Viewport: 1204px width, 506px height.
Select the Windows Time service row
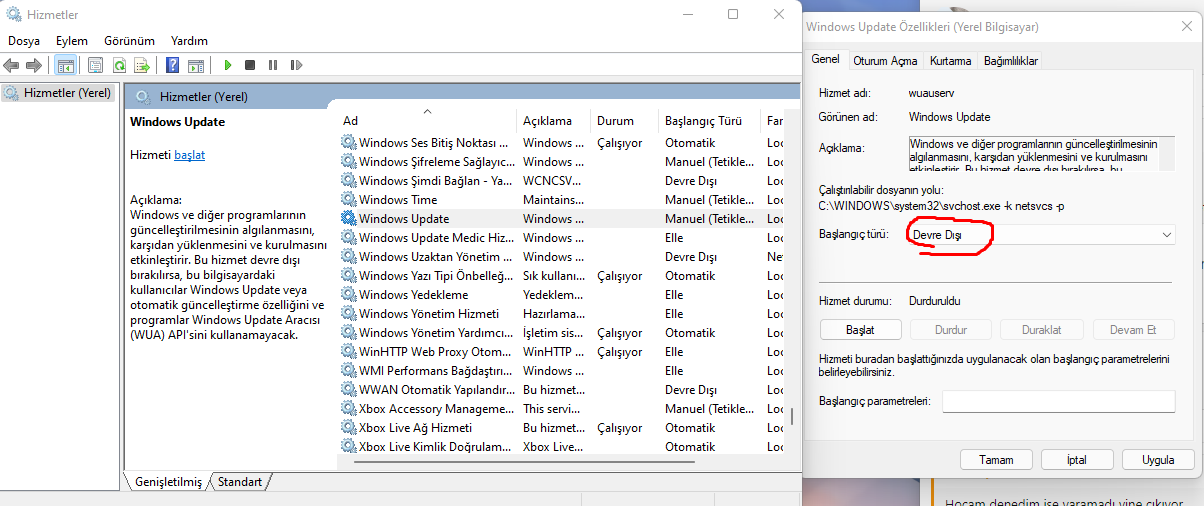560,199
